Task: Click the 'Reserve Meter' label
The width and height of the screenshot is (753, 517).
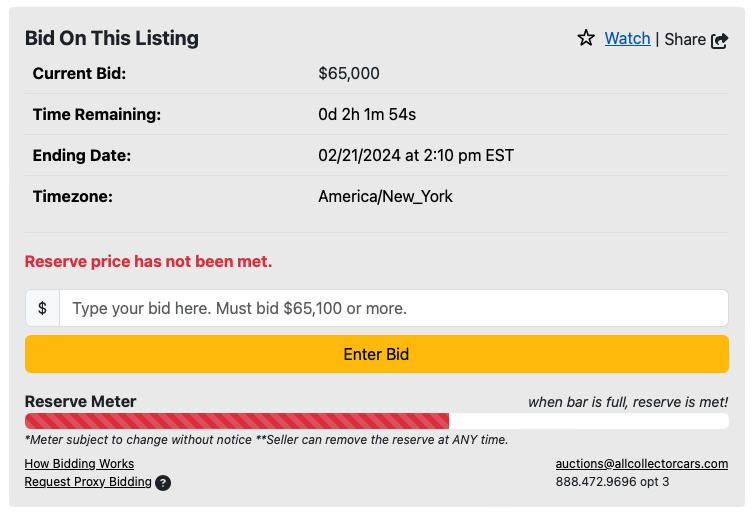Action: coord(80,401)
